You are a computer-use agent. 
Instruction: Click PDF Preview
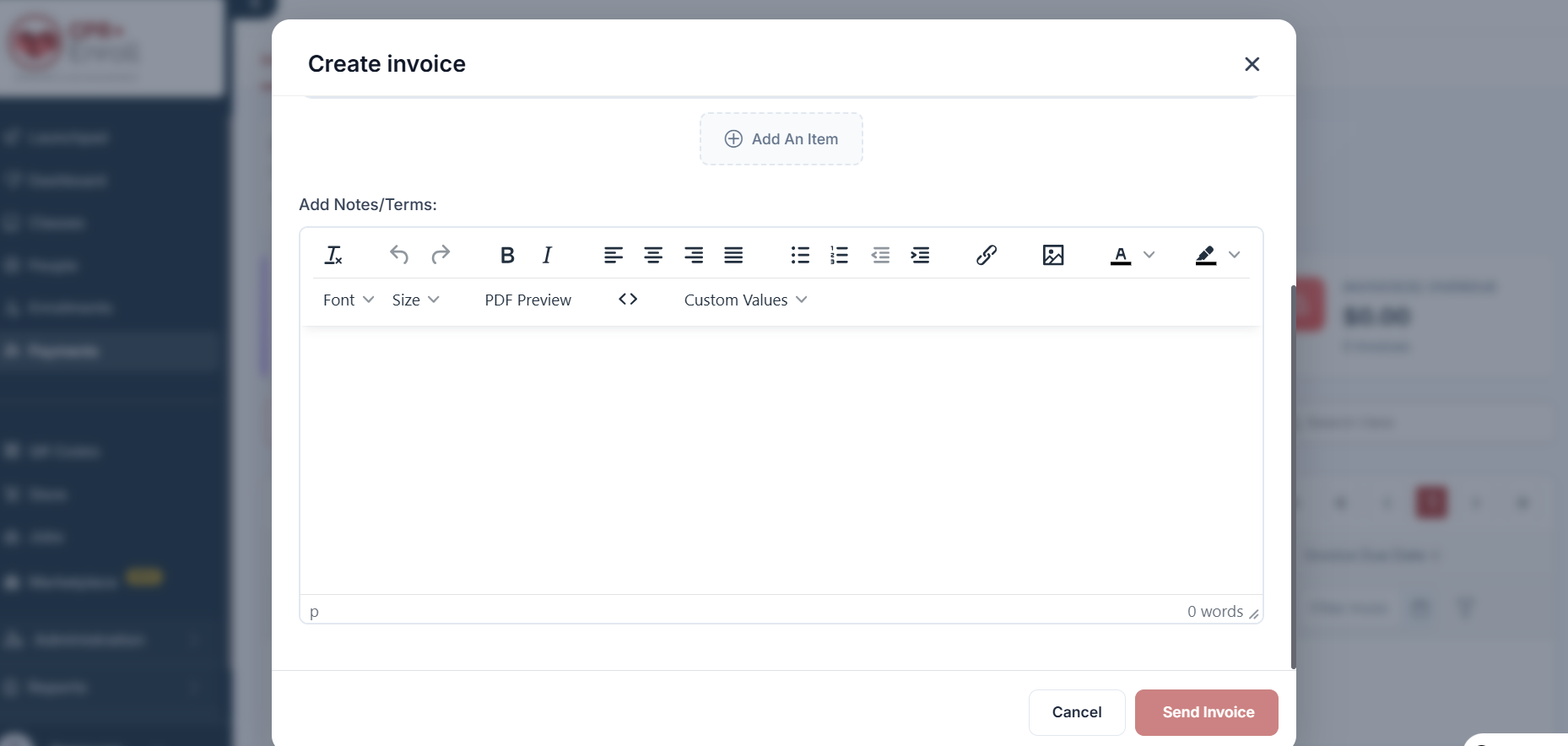click(528, 300)
